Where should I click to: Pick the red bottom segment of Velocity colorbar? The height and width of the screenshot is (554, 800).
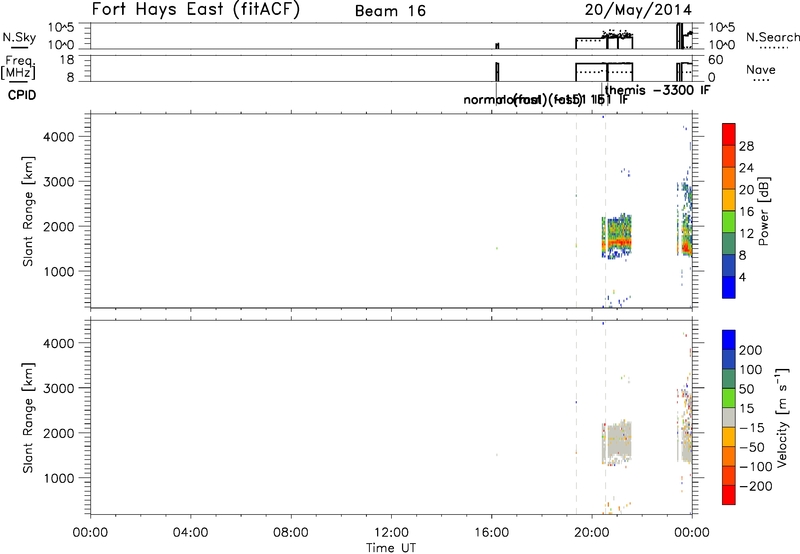729,495
